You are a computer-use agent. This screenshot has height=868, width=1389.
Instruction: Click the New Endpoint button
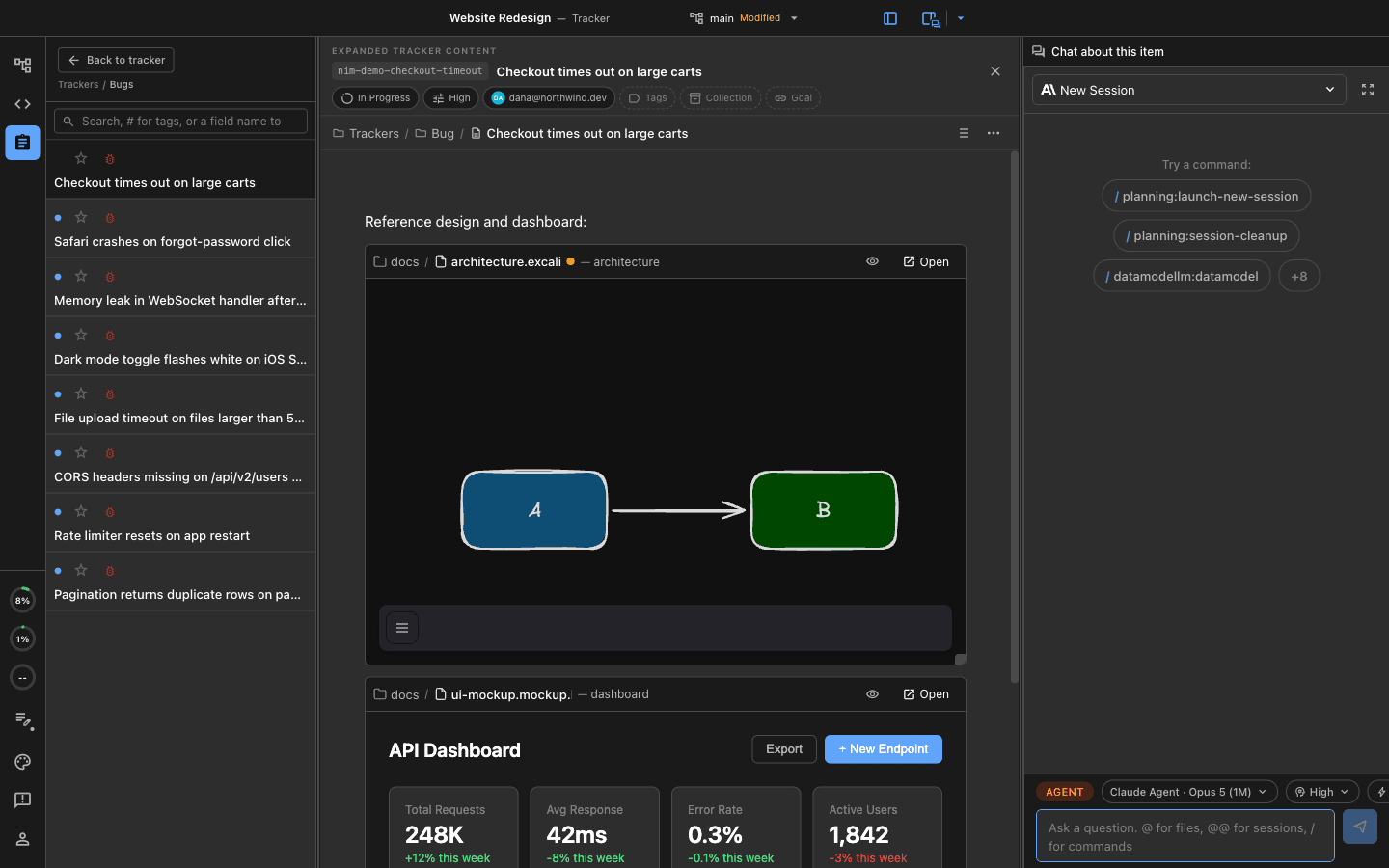884,749
